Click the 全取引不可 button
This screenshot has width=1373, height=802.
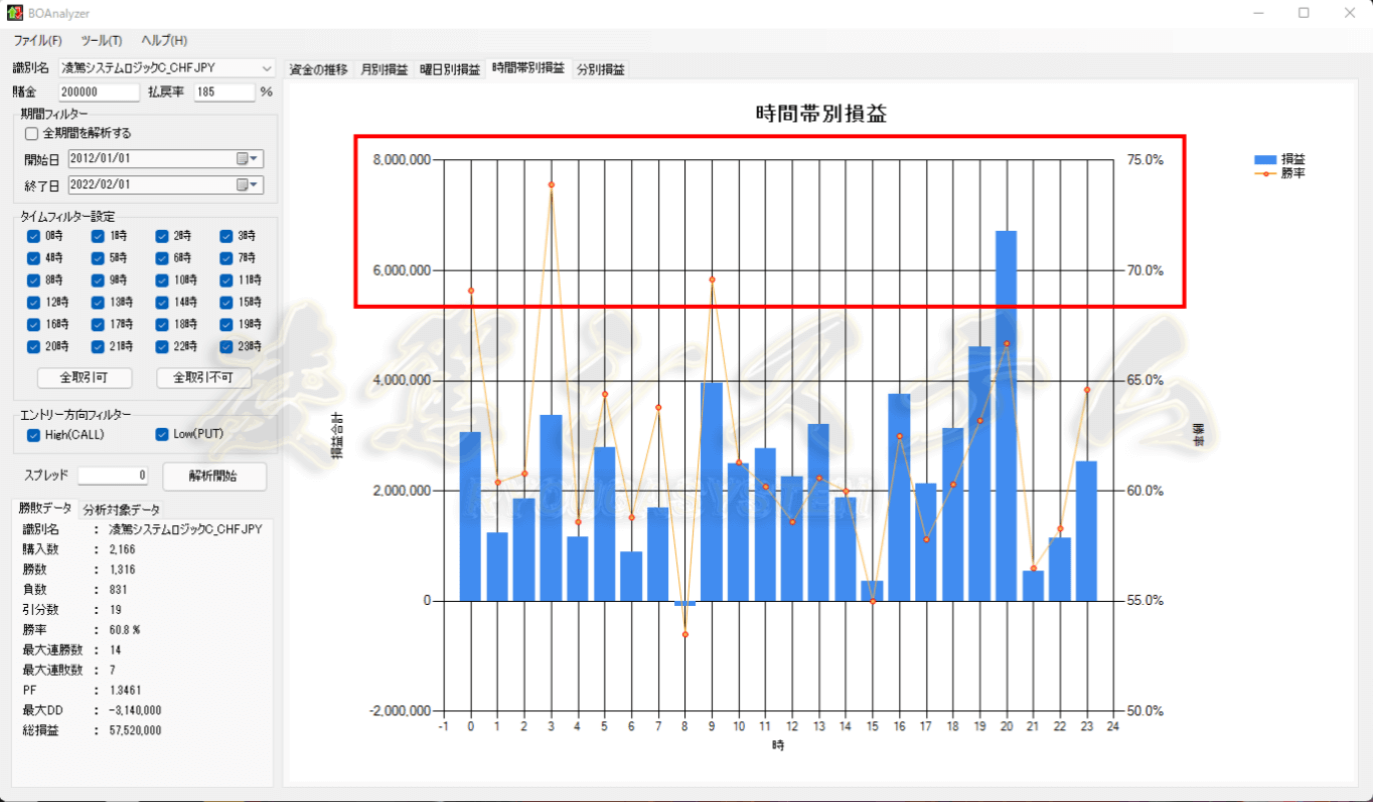[x=204, y=378]
